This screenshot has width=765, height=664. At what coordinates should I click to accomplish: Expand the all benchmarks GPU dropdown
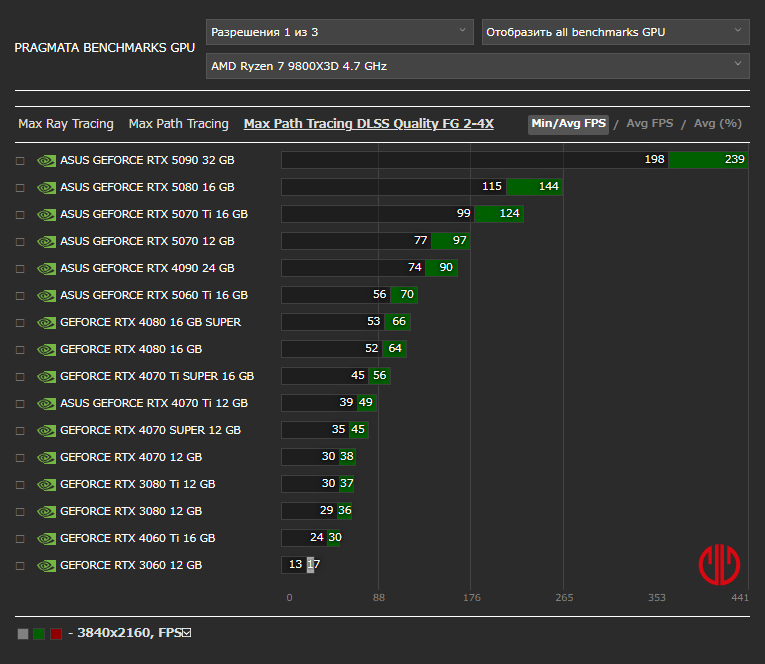[614, 32]
